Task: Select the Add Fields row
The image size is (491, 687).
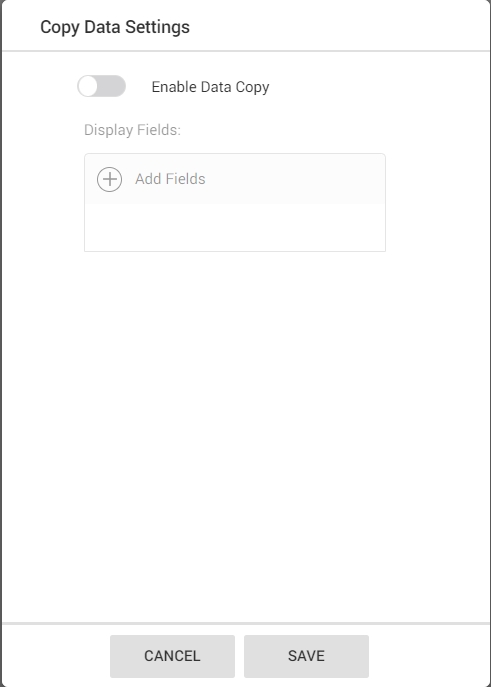Action: [235, 179]
